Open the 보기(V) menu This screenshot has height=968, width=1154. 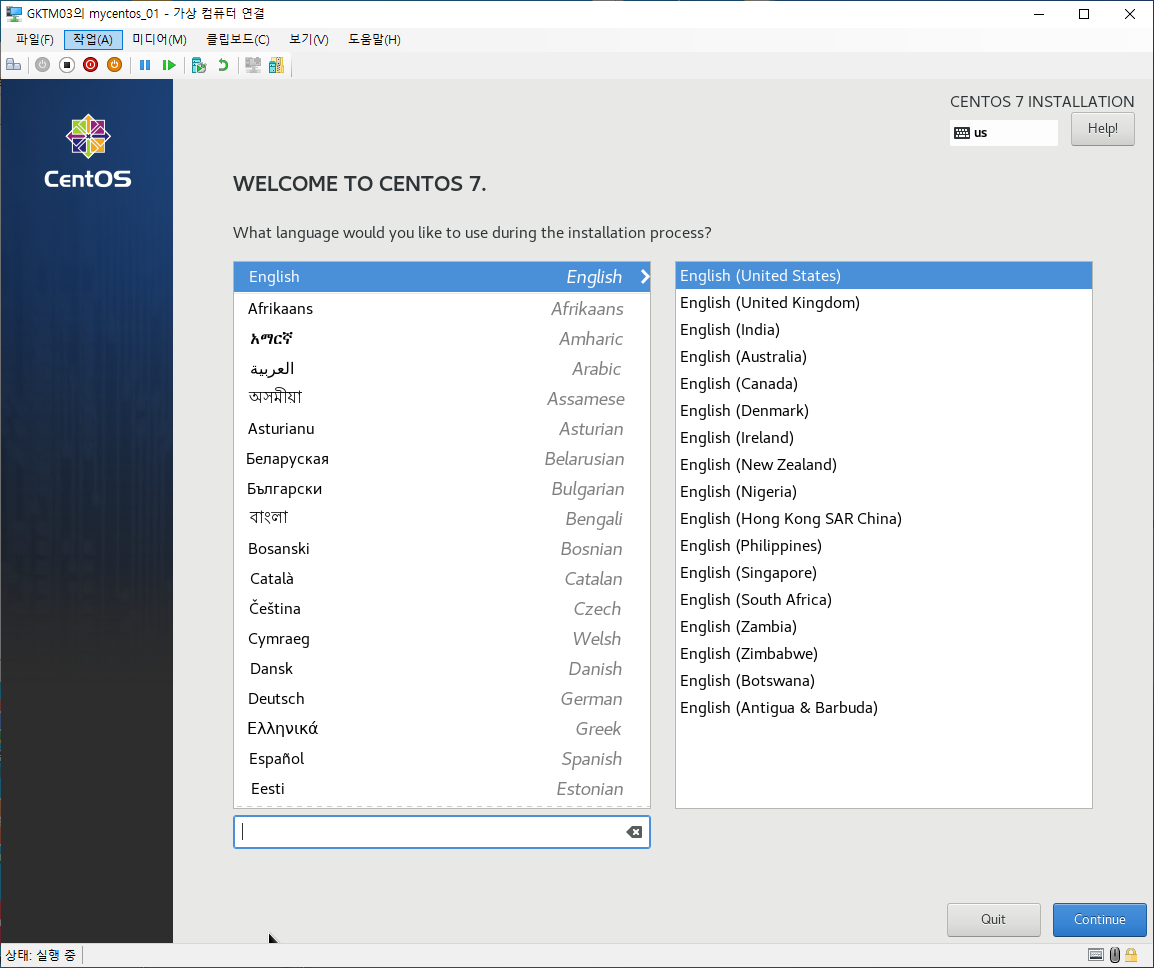(x=309, y=40)
